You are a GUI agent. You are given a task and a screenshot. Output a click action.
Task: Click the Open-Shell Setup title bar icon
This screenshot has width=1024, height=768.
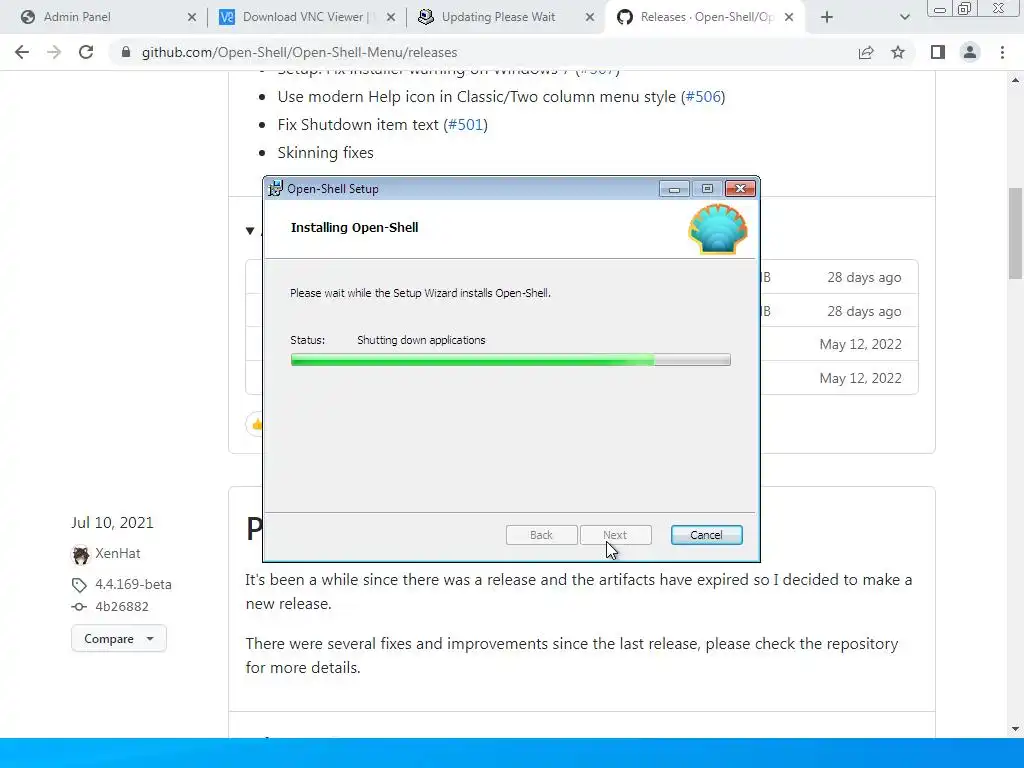pyautogui.click(x=276, y=189)
